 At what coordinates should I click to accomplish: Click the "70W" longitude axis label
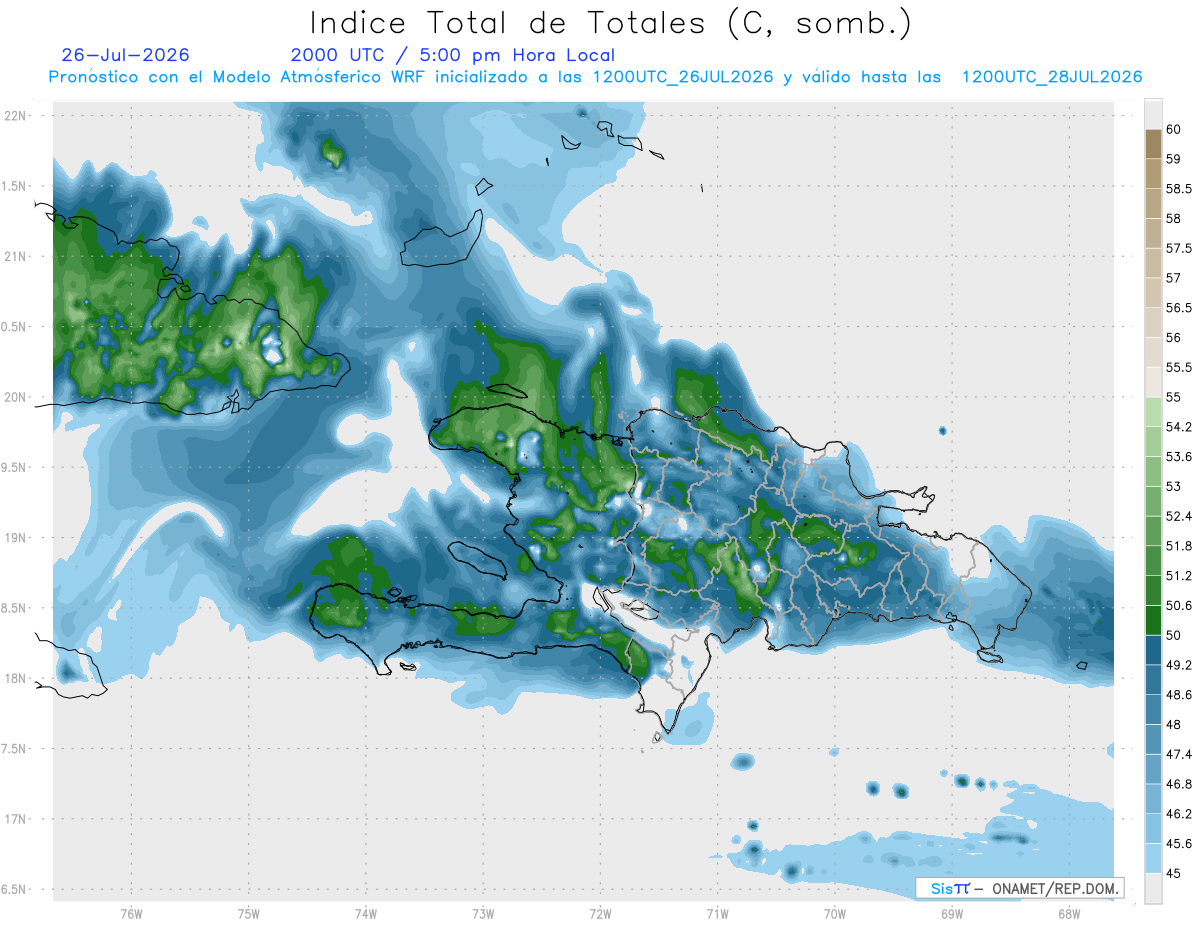[835, 913]
